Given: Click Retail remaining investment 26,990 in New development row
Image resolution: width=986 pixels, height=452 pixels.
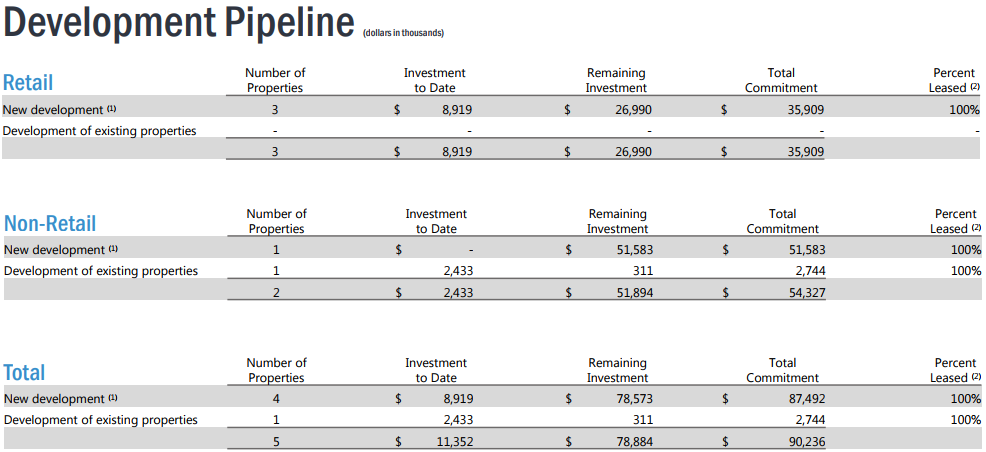Looking at the screenshot, I should [x=635, y=109].
